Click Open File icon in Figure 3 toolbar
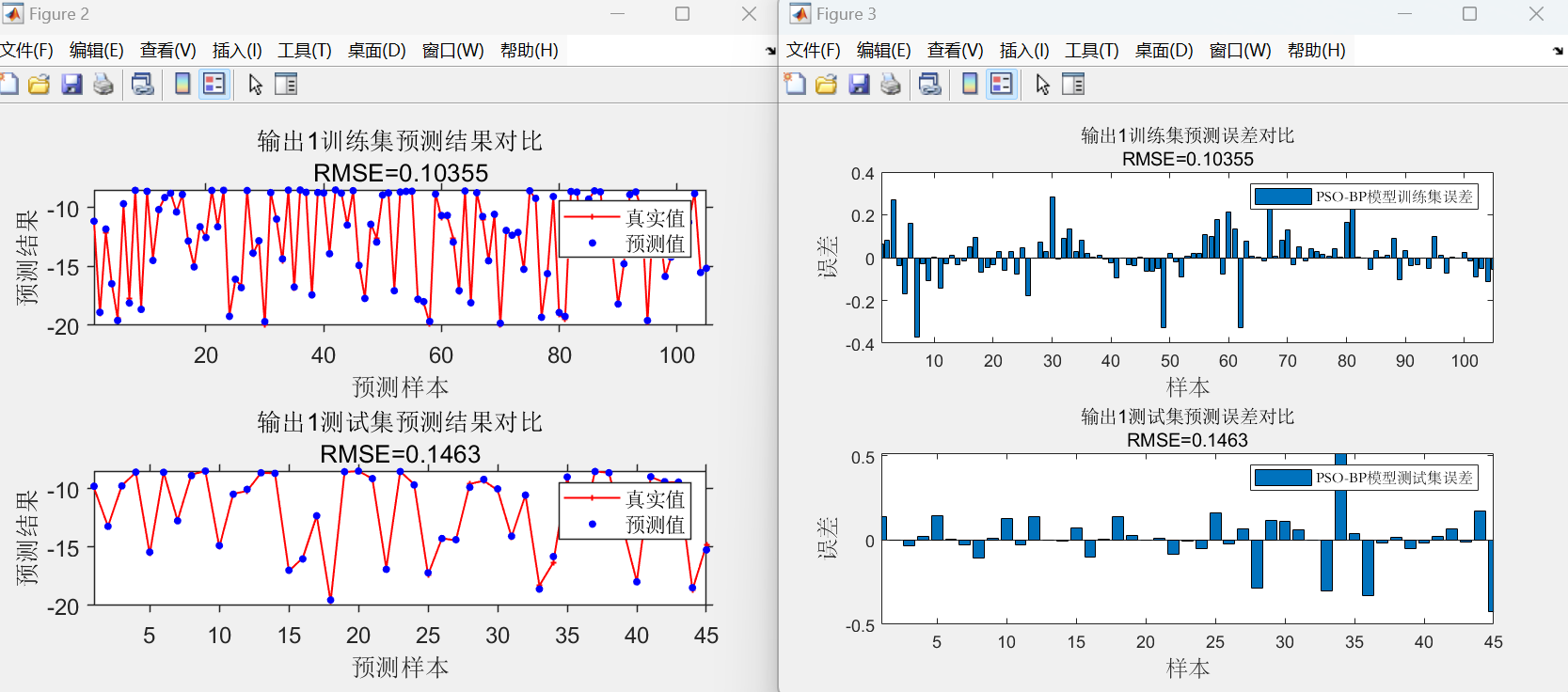Image resolution: width=1568 pixels, height=692 pixels. [827, 85]
